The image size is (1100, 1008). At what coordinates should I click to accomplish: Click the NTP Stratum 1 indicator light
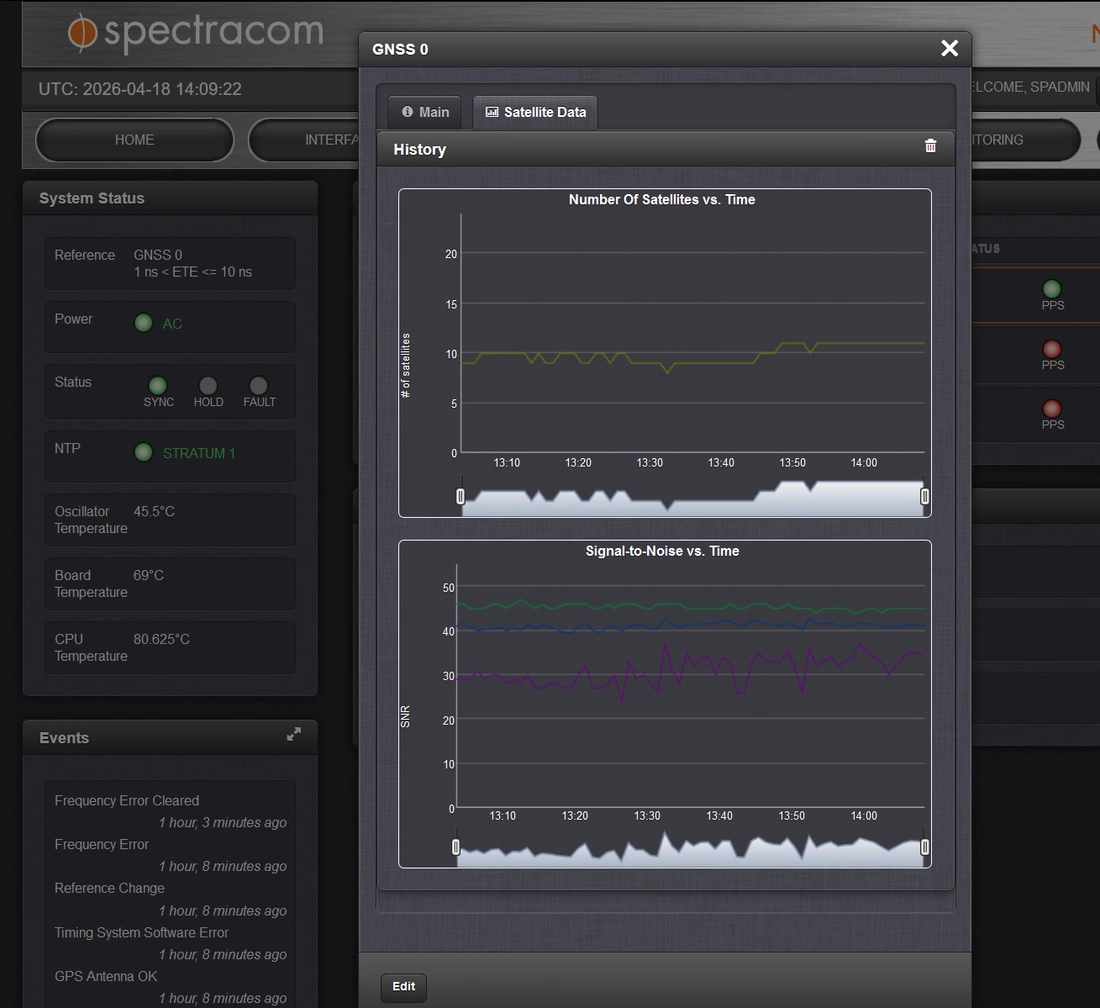click(x=144, y=452)
